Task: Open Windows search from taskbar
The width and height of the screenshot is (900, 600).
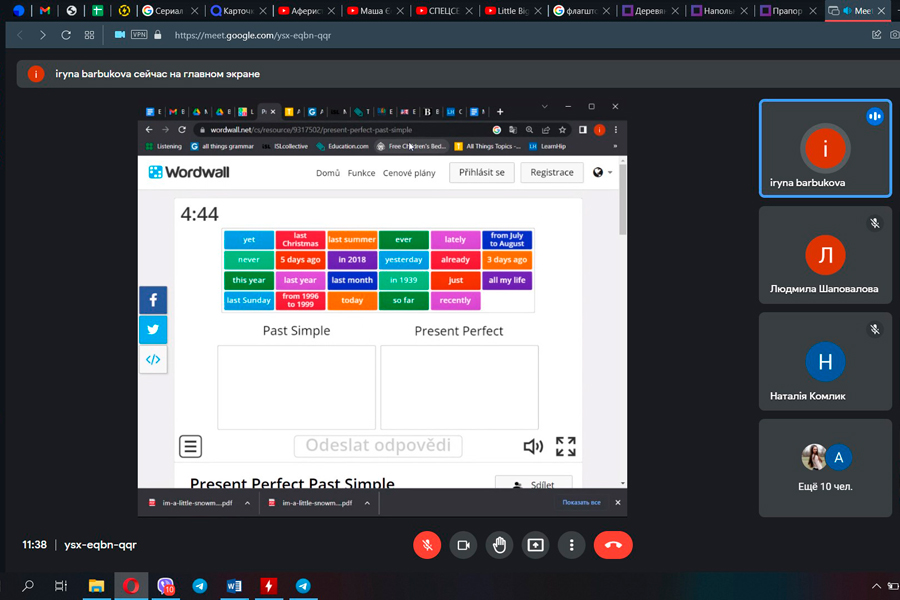Action: click(x=28, y=586)
